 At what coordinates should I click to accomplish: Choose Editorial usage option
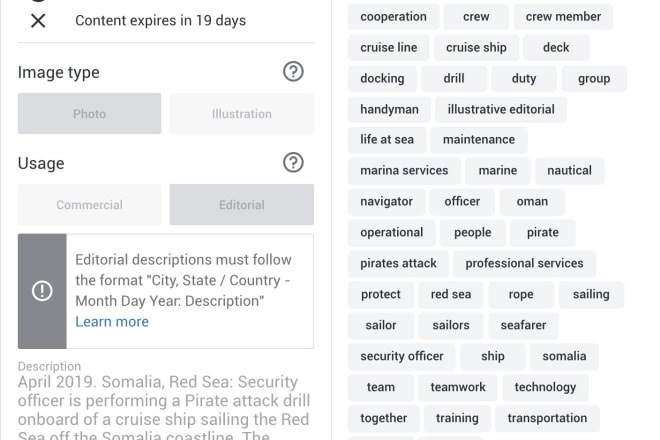242,205
